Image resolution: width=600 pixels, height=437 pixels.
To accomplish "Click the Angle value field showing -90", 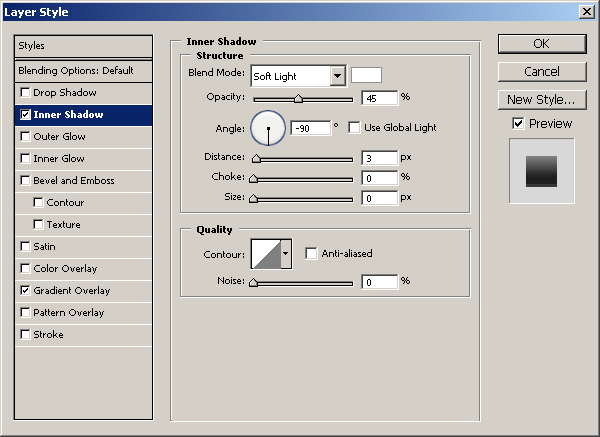I will (310, 128).
